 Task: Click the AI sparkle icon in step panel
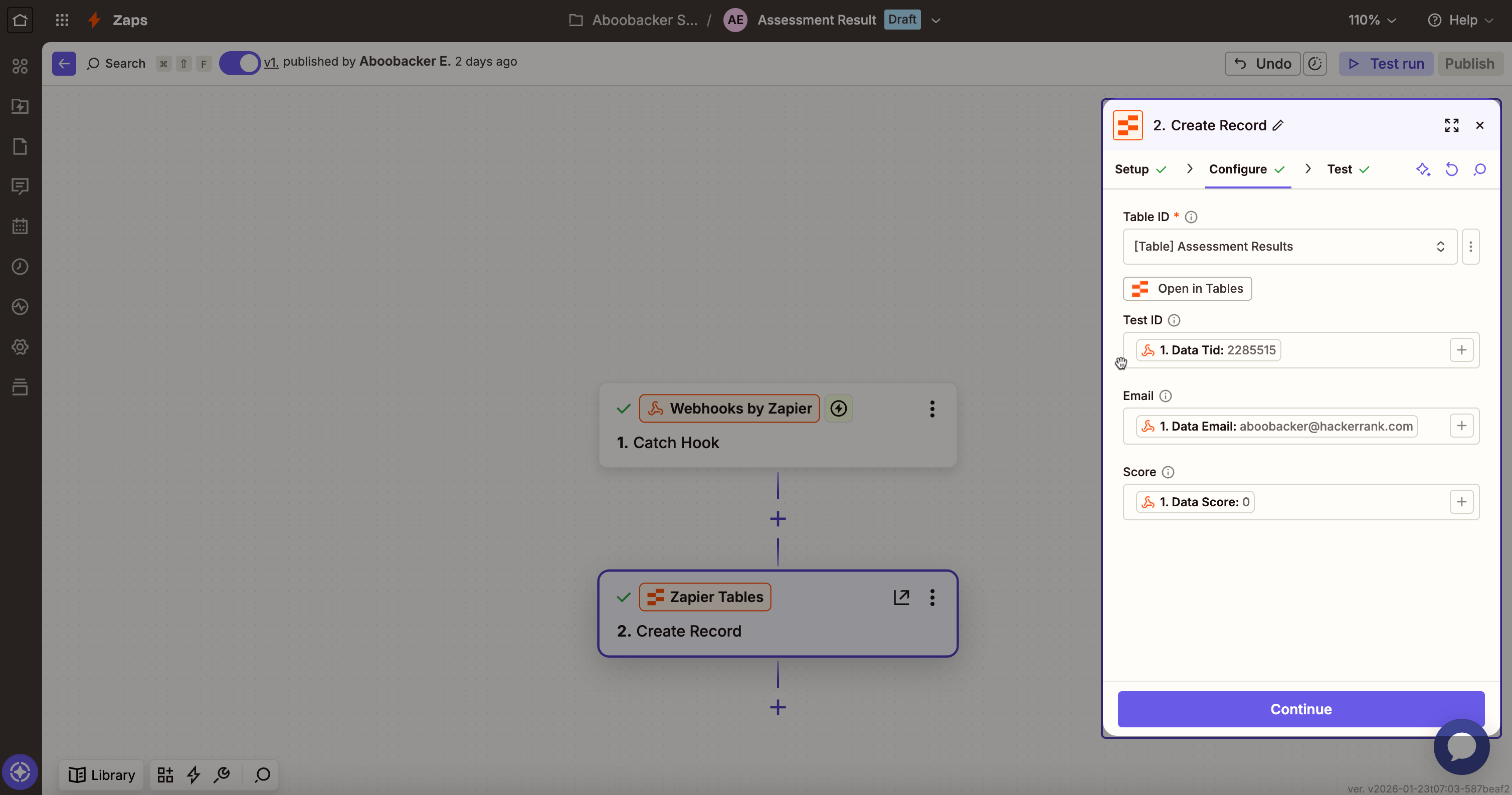point(1423,169)
